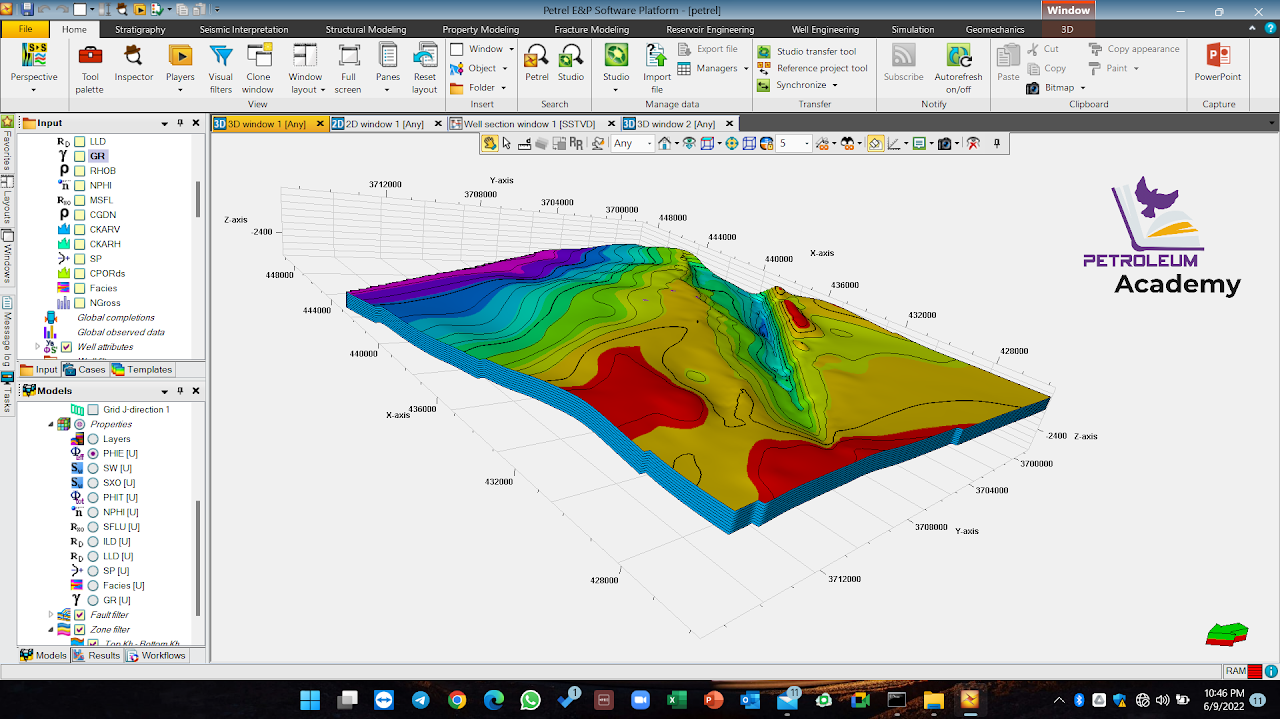Select the PHIE [U] property radio button

coord(93,453)
